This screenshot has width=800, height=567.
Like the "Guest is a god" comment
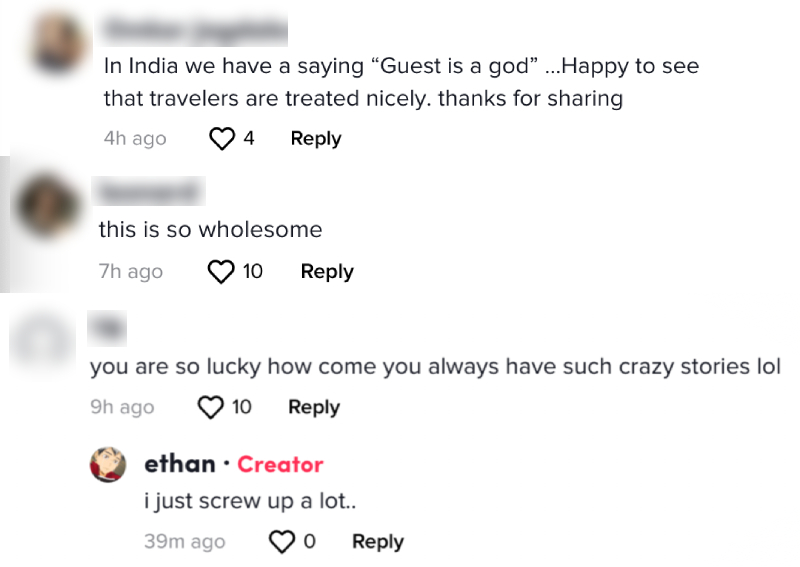click(x=221, y=139)
